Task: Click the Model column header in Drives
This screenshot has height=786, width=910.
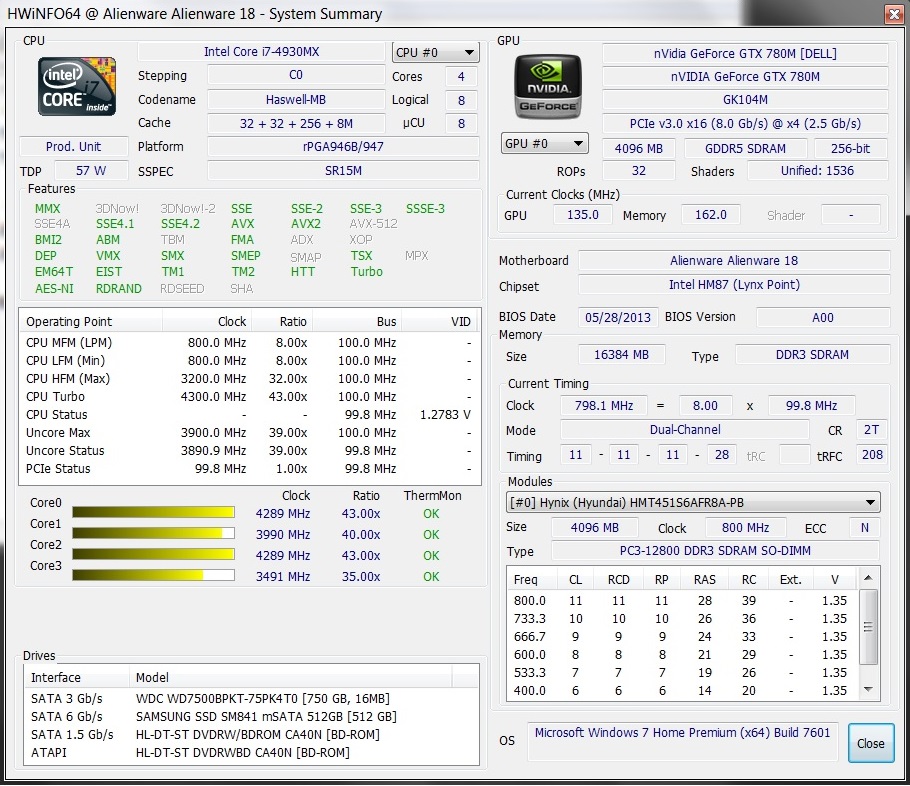Action: click(290, 677)
